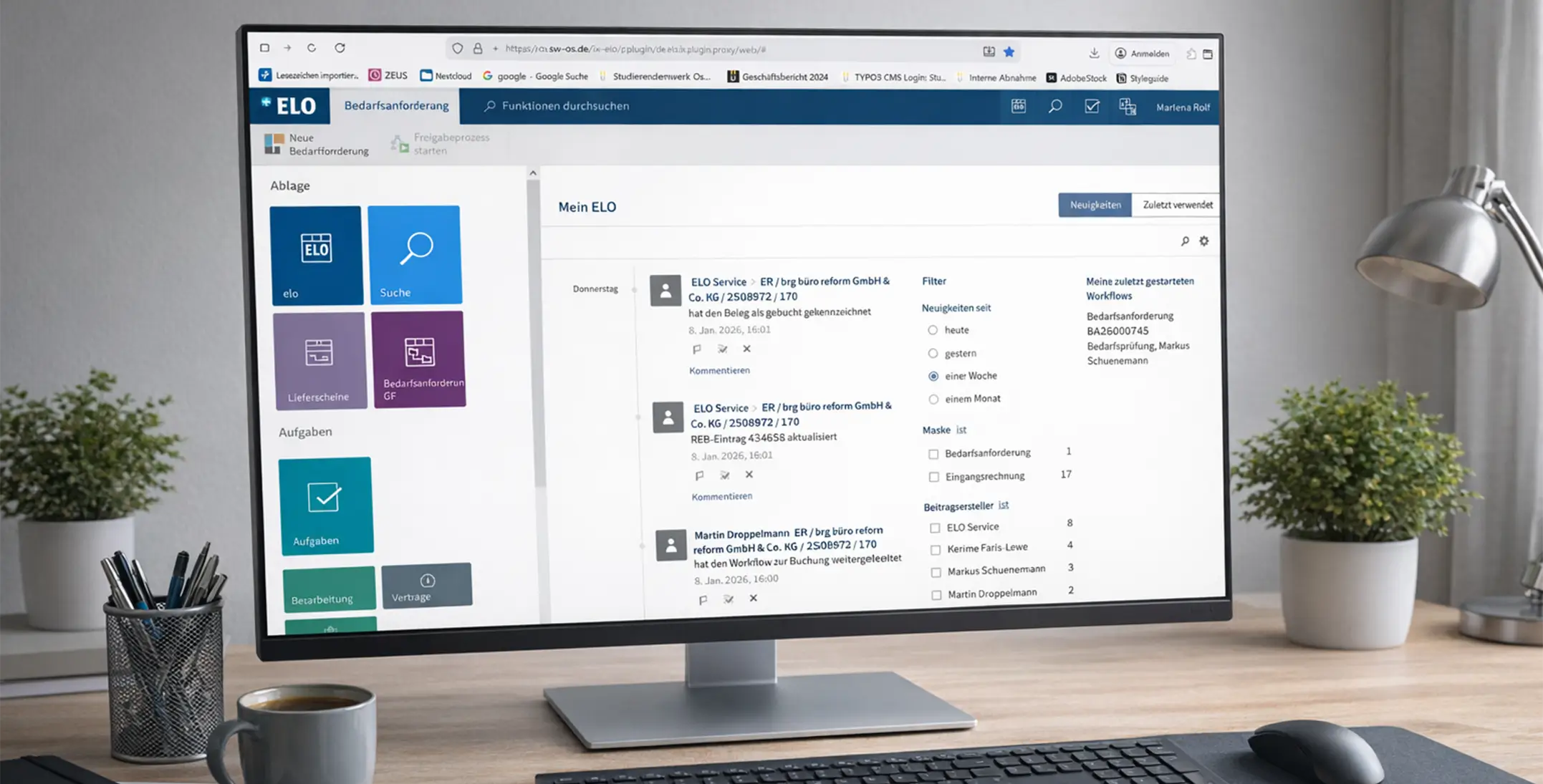
Task: Open the calendar grid icon in header
Action: tap(1018, 106)
